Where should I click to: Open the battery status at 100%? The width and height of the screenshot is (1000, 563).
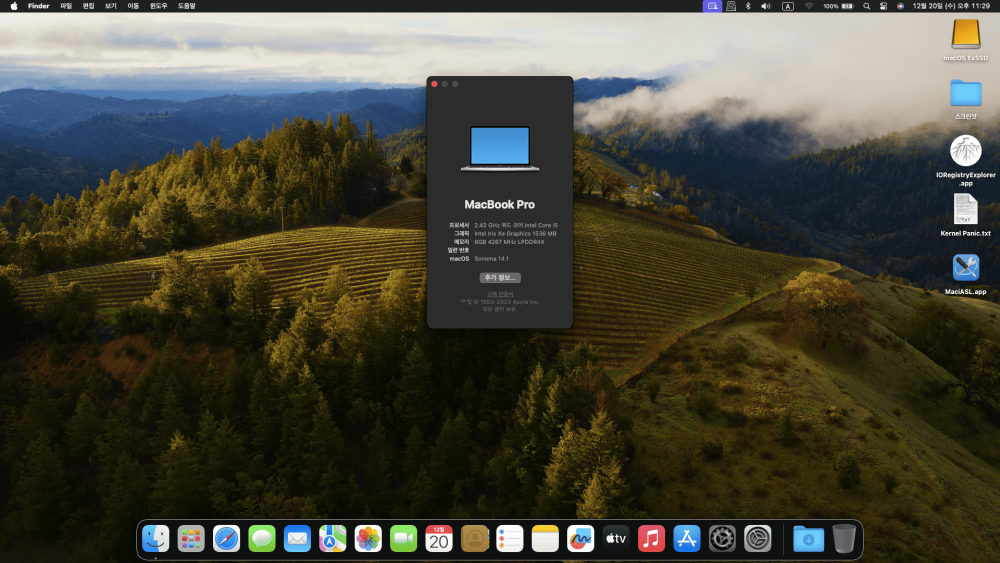[838, 6]
